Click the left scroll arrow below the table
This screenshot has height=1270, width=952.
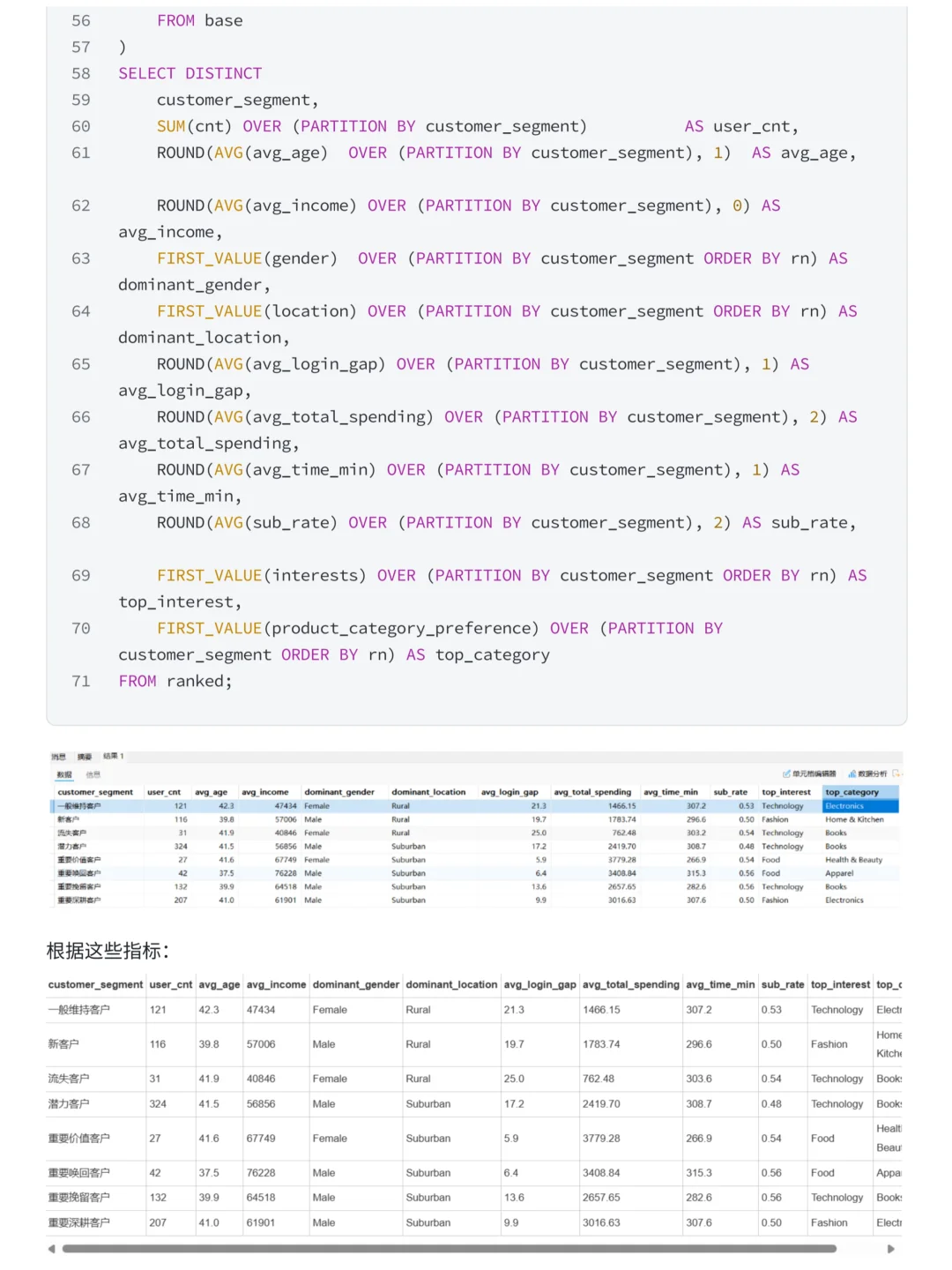(x=52, y=1249)
